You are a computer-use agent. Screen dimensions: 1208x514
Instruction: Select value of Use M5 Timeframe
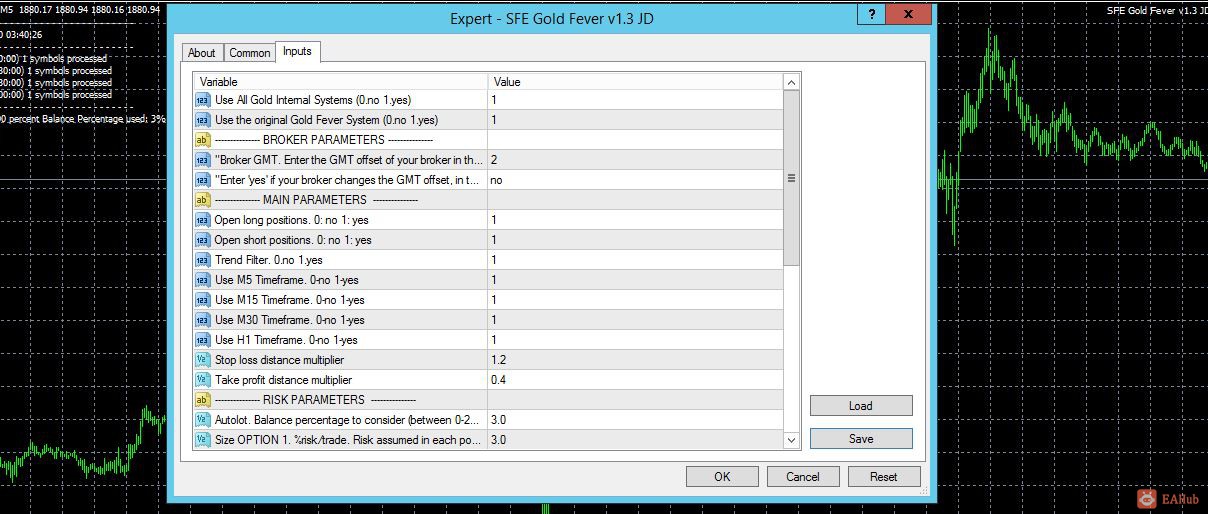point(635,280)
